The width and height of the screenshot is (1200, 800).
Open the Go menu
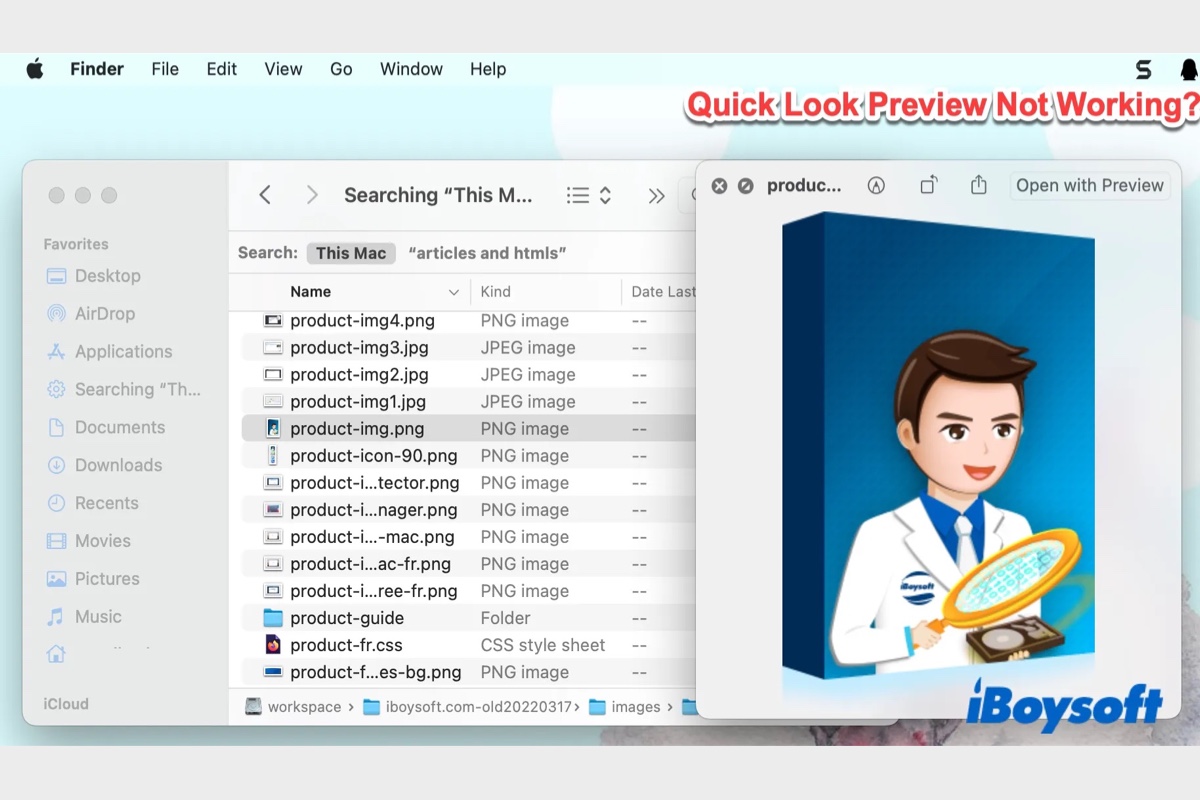point(341,69)
